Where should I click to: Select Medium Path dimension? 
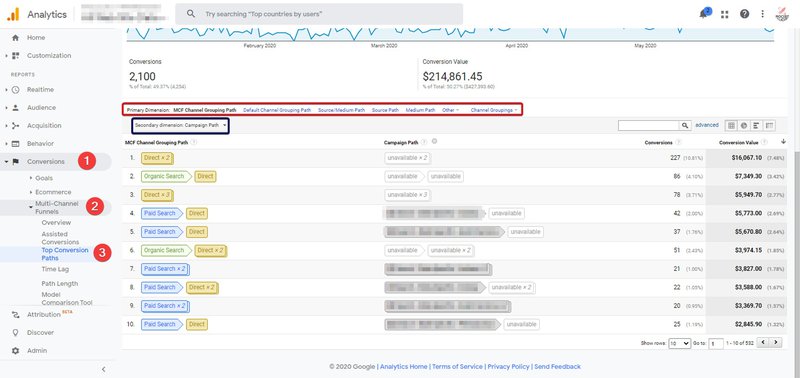420,110
